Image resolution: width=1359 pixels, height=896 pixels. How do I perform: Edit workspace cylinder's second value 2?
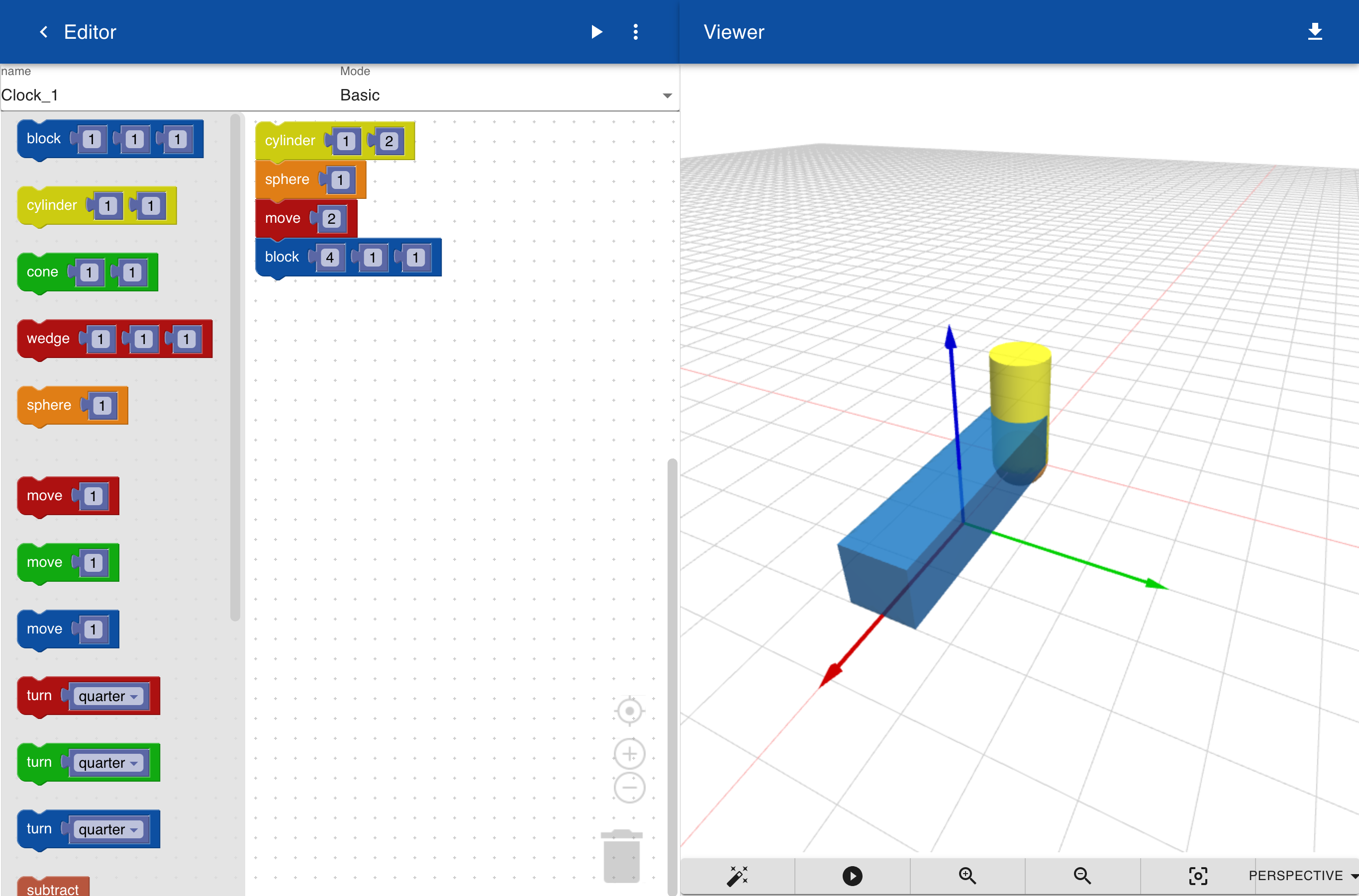(x=389, y=141)
